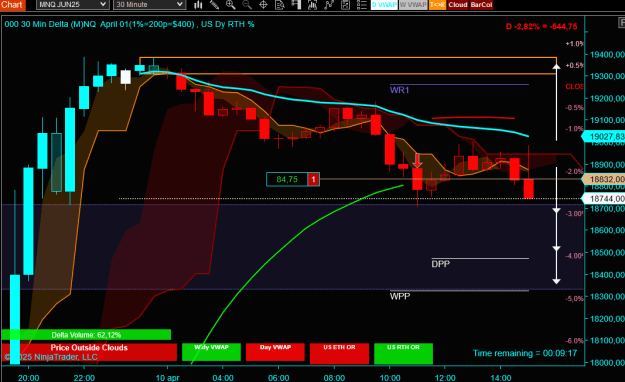Open the MNQ JUN25 instrument dropdown
Viewport: 625px width, 382px height.
(x=72, y=4)
